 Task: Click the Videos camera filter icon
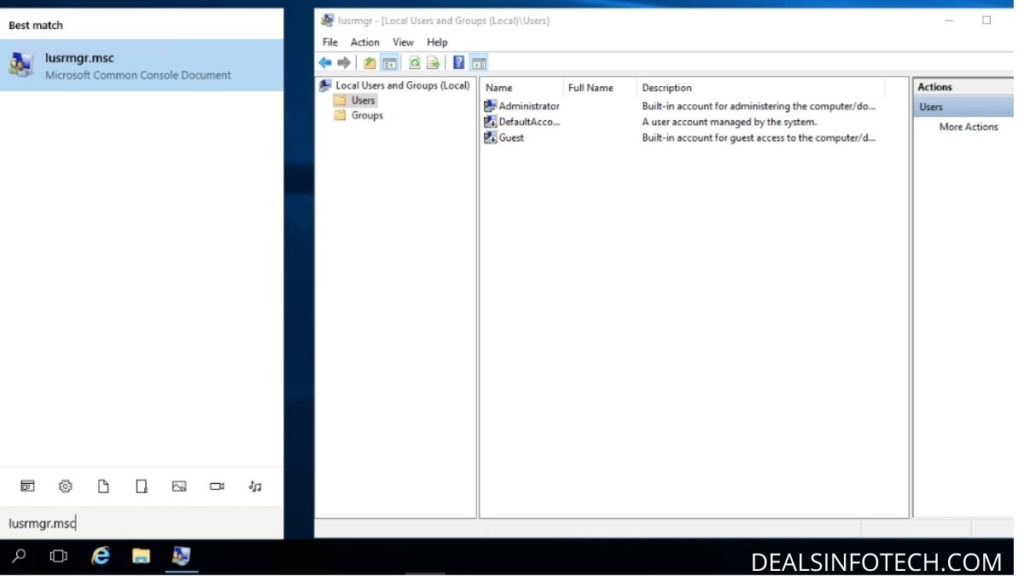[x=217, y=486]
